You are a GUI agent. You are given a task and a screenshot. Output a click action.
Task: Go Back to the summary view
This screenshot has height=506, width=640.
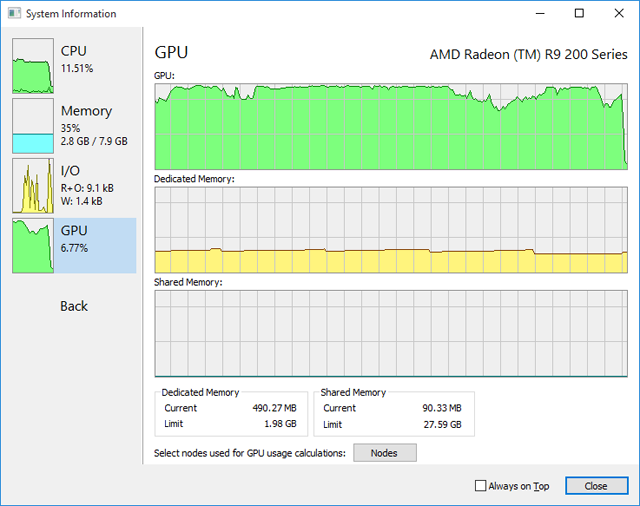[x=74, y=306]
